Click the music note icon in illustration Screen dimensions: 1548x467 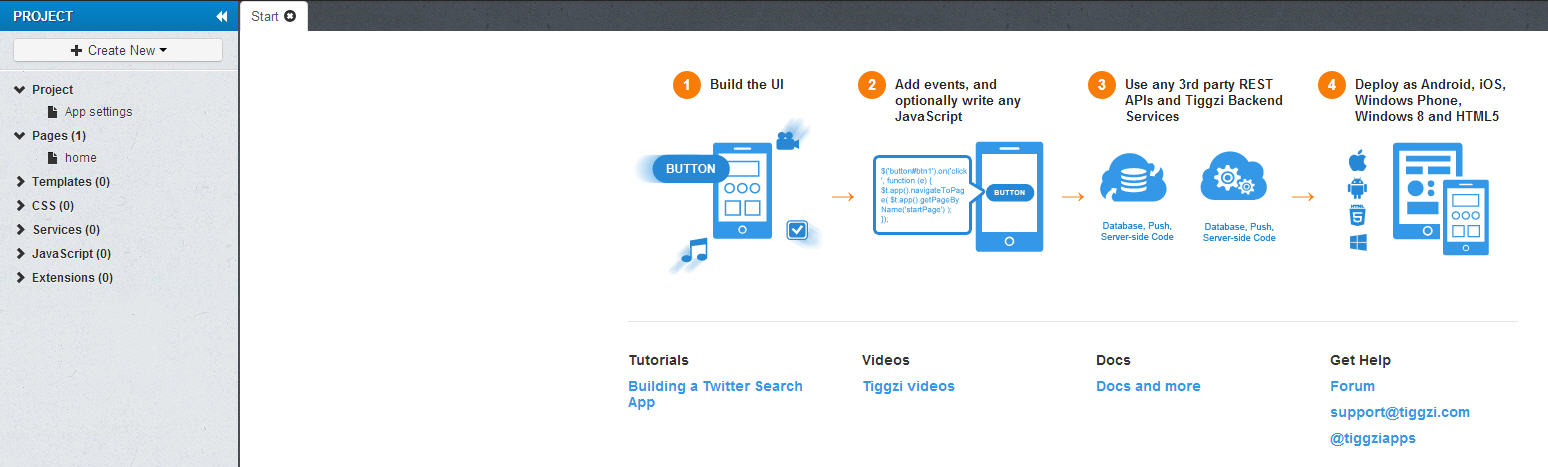[694, 250]
